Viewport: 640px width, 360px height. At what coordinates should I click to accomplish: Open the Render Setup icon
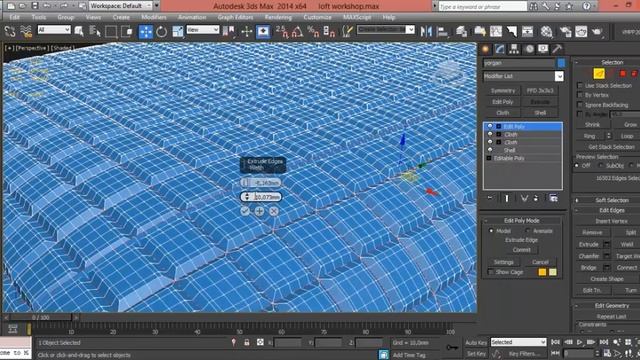(565, 31)
